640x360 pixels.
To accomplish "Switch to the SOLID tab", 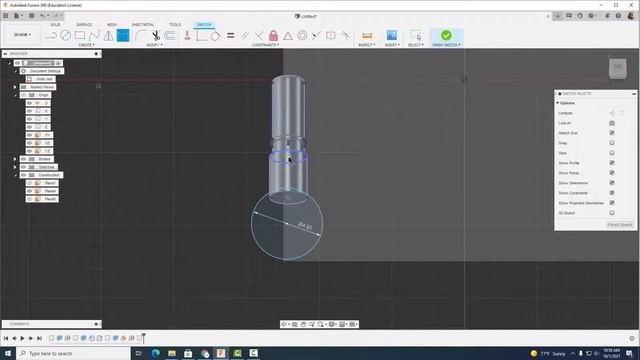I will coord(55,25).
